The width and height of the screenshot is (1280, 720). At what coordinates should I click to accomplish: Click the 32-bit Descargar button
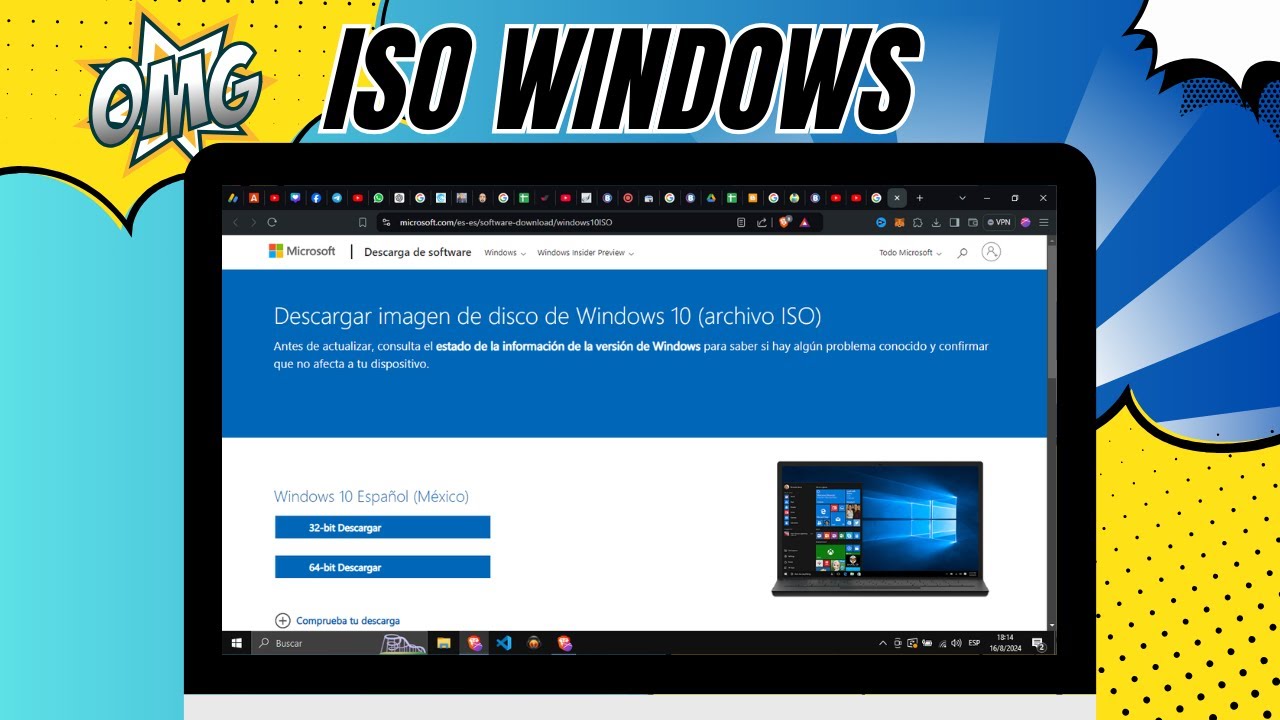[x=382, y=527]
